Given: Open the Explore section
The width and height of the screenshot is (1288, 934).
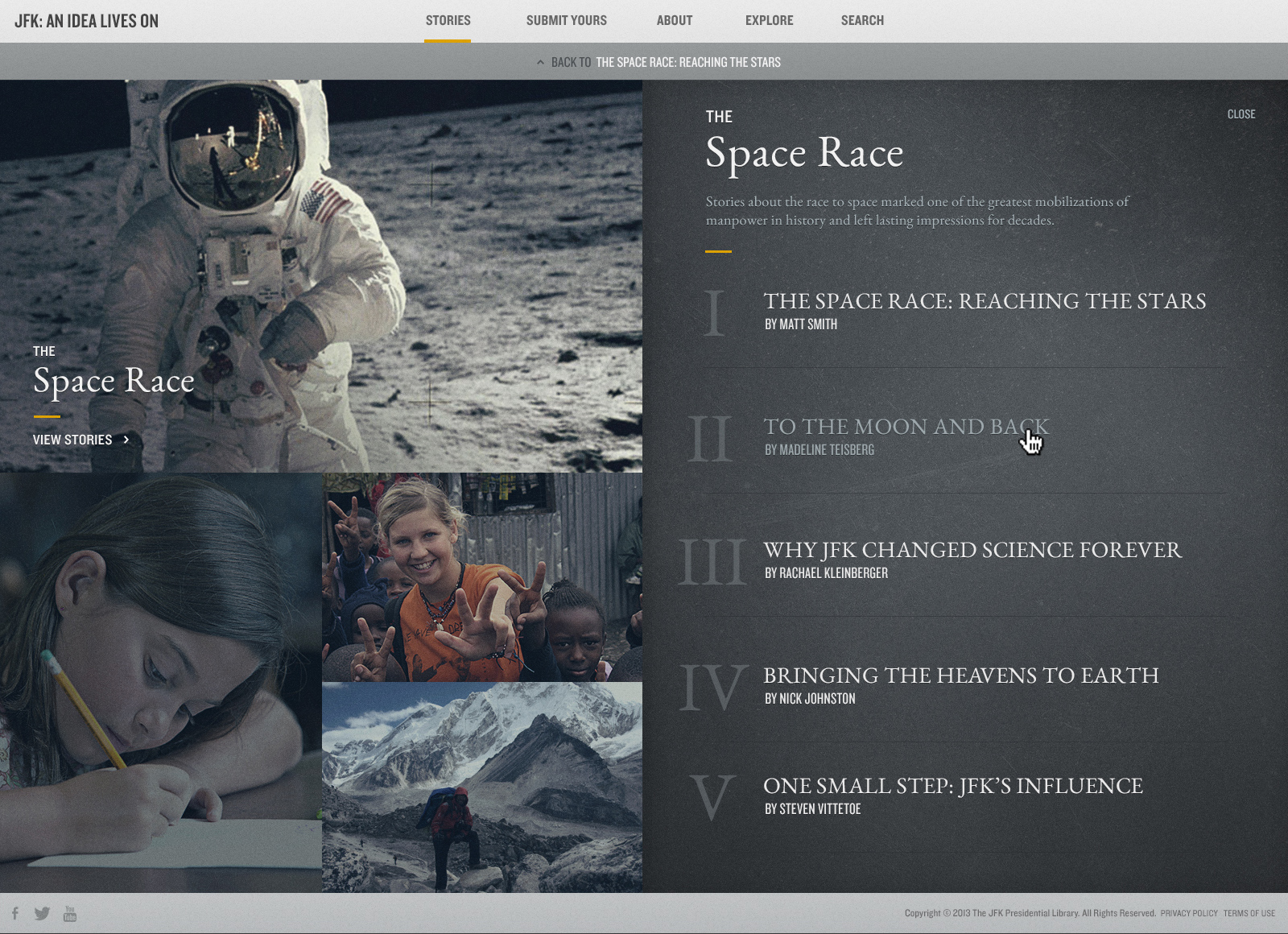Looking at the screenshot, I should [769, 20].
